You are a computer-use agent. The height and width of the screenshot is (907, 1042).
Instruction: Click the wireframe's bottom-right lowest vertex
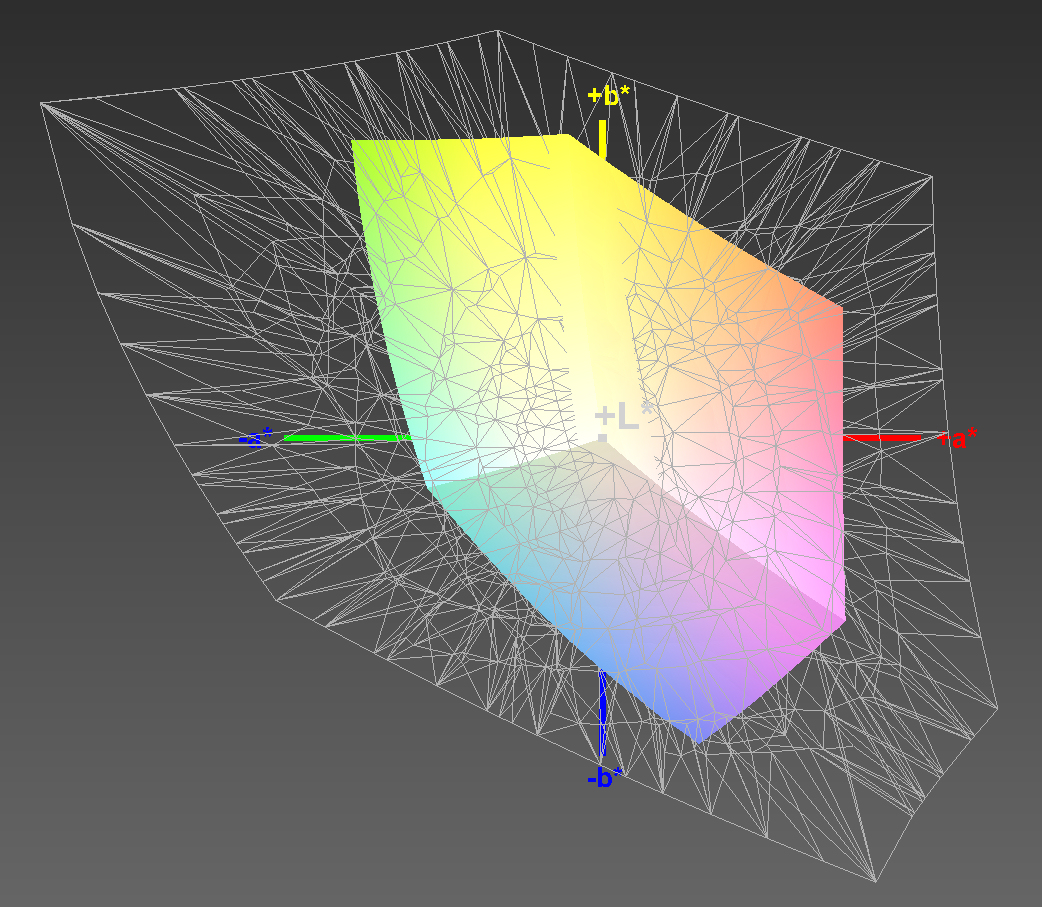877,881
